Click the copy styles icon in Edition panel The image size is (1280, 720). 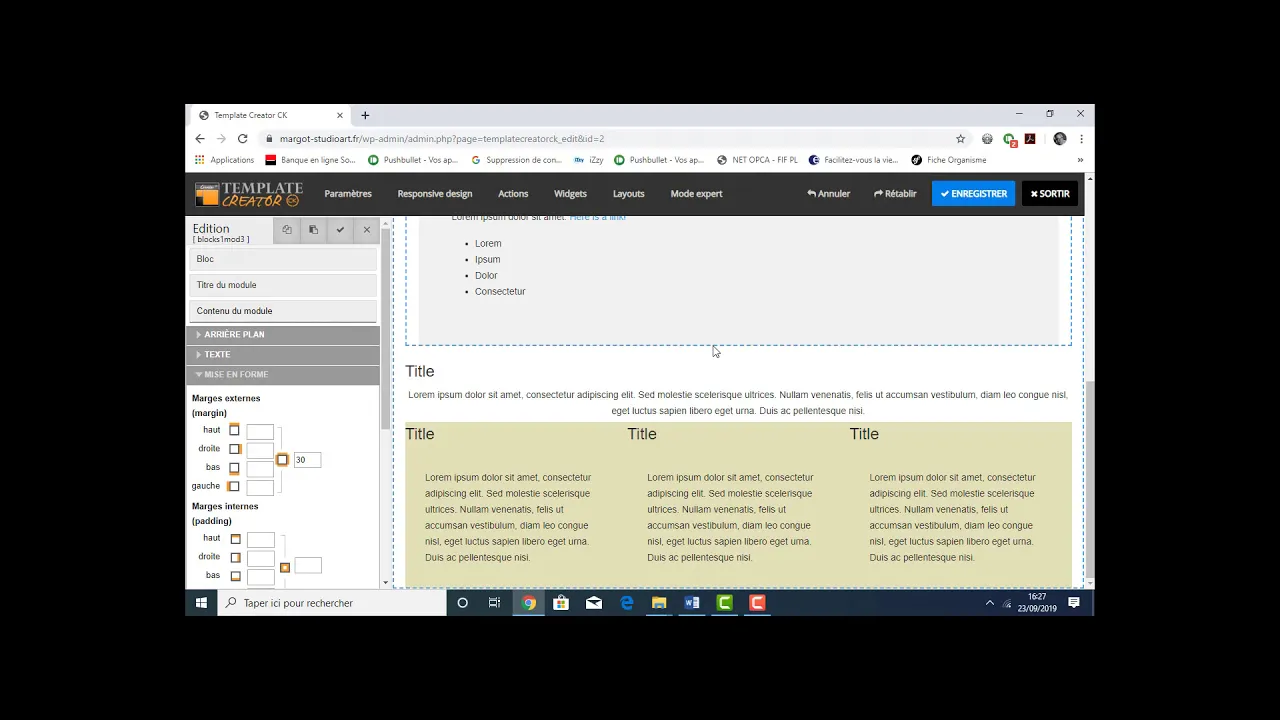pyautogui.click(x=287, y=230)
